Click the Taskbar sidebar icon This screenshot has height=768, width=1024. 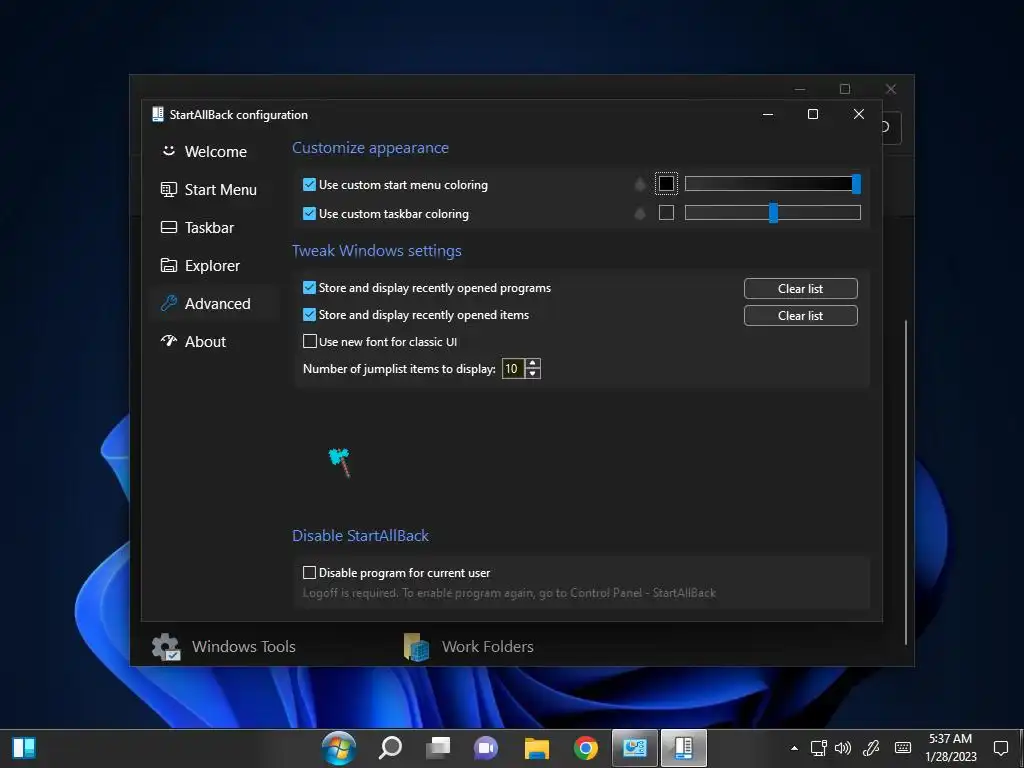[168, 227]
